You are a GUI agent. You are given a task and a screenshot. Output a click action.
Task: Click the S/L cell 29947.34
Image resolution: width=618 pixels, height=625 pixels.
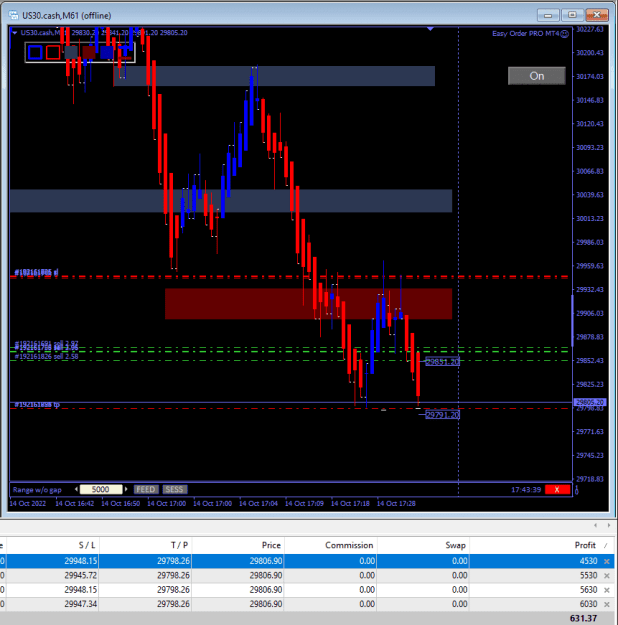[81, 604]
